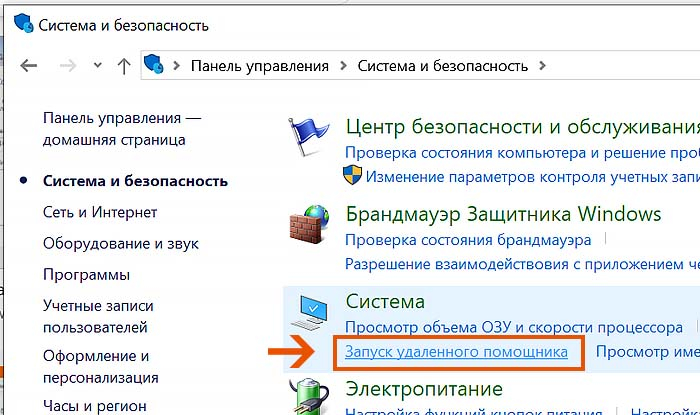Viewport: 700px width, 415px height.
Task: Open Панель управления — домашняя страница link
Action: (x=122, y=129)
